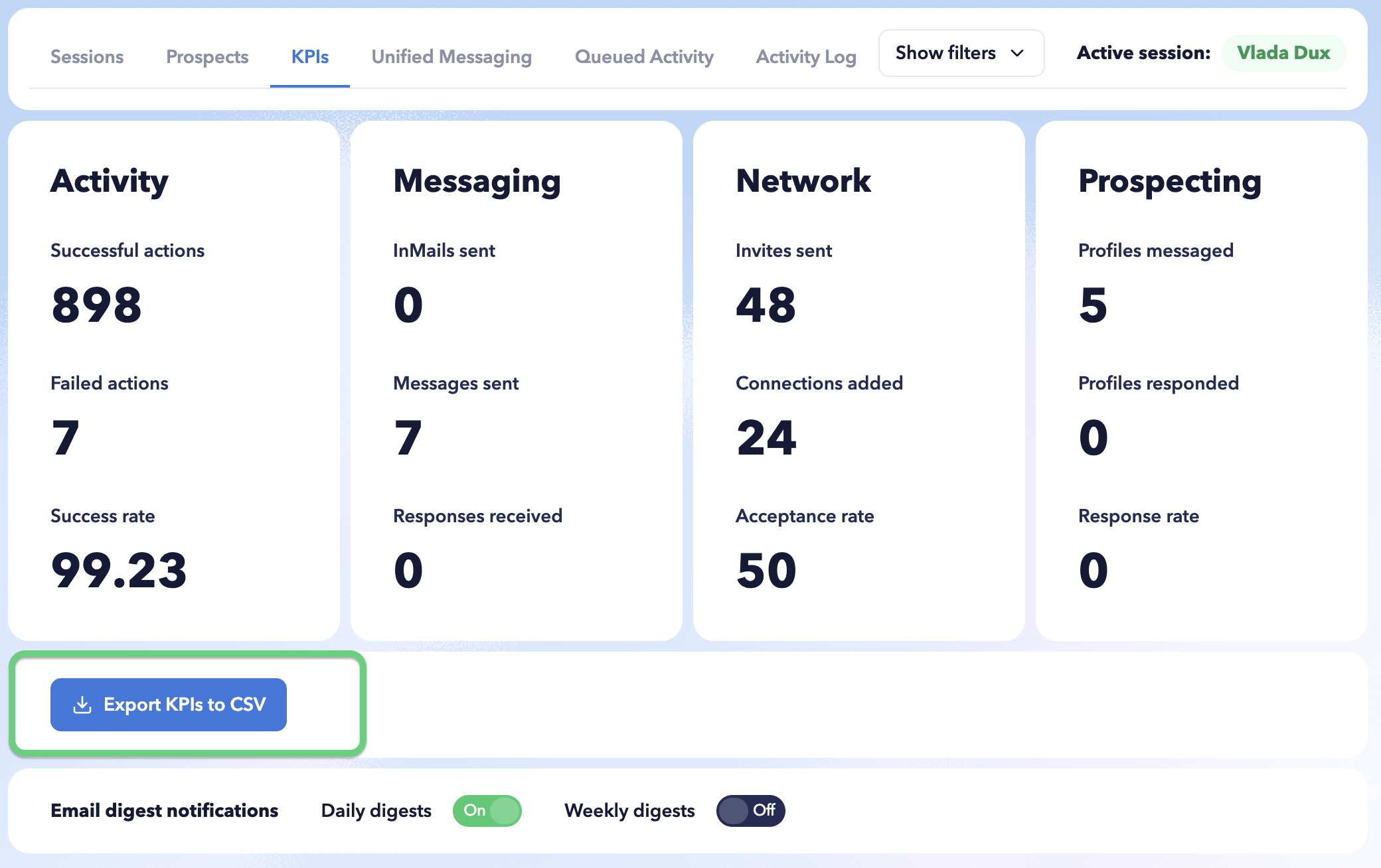Open the Activity Log tab
The image size is (1381, 868).
[x=806, y=57]
